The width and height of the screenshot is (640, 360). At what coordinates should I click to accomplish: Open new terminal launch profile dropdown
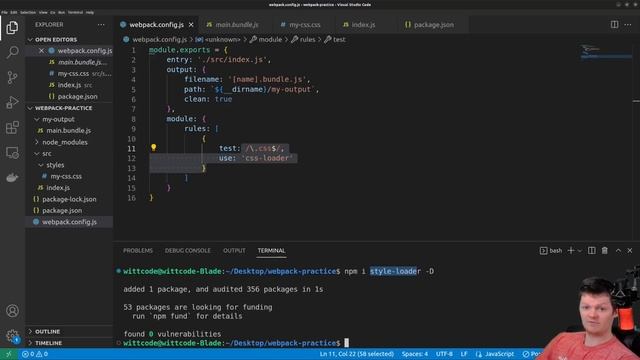pyautogui.click(x=580, y=250)
